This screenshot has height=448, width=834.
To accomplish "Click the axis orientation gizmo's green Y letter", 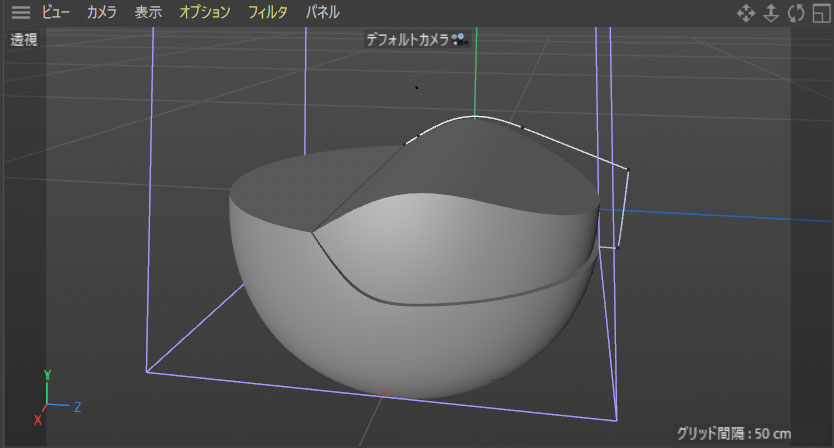I will (x=46, y=375).
